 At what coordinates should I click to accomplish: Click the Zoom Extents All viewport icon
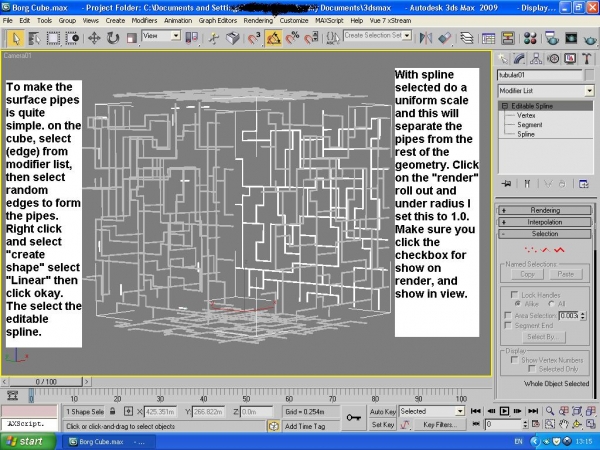tap(591, 411)
